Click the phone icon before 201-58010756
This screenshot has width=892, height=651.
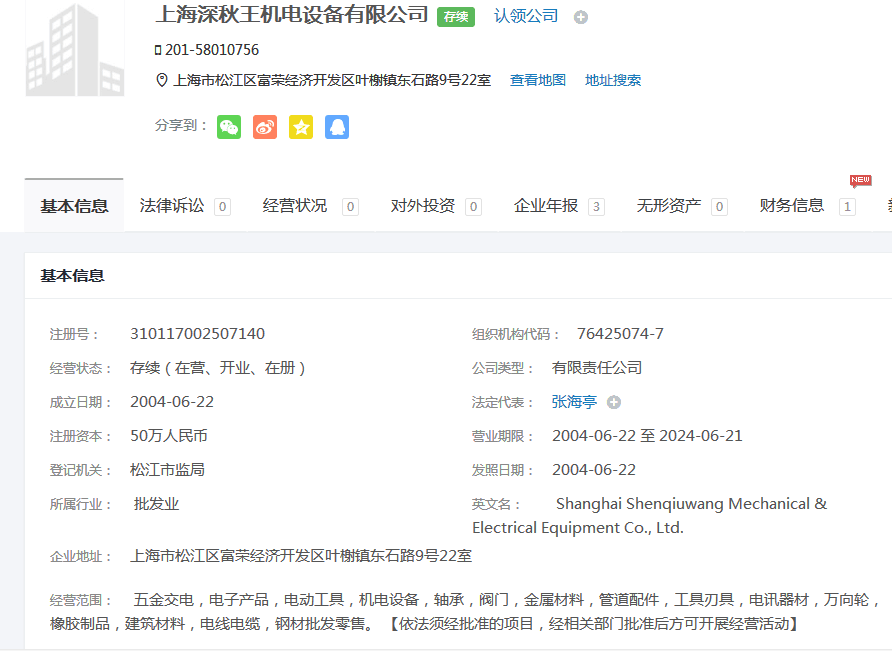pos(158,50)
